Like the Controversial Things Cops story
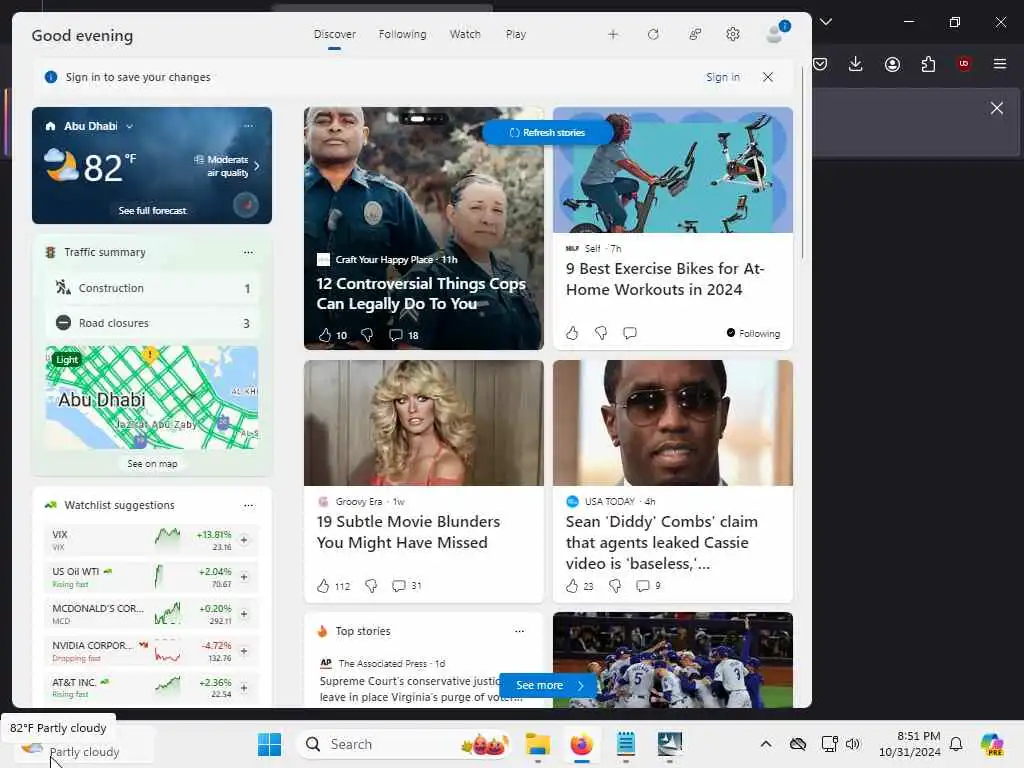This screenshot has height=768, width=1024. click(325, 335)
